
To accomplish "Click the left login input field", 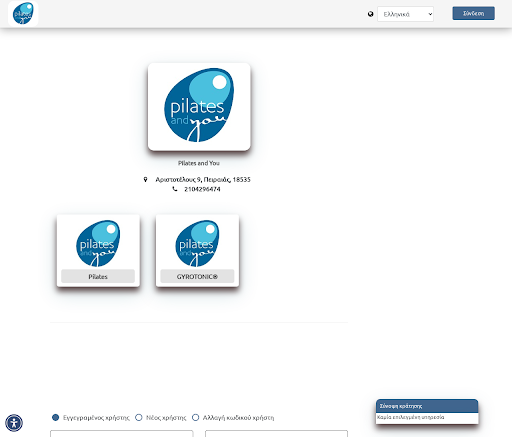I will click(x=122, y=433).
